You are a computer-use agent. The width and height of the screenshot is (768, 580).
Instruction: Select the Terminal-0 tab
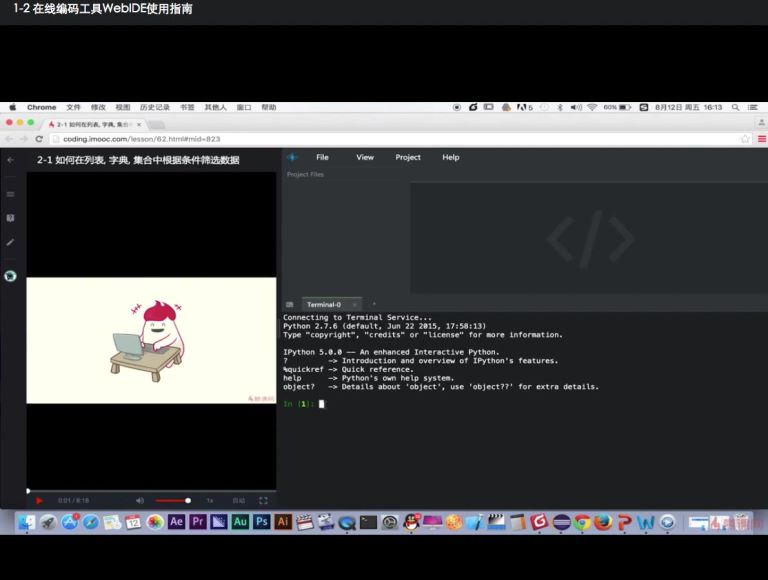tap(323, 304)
